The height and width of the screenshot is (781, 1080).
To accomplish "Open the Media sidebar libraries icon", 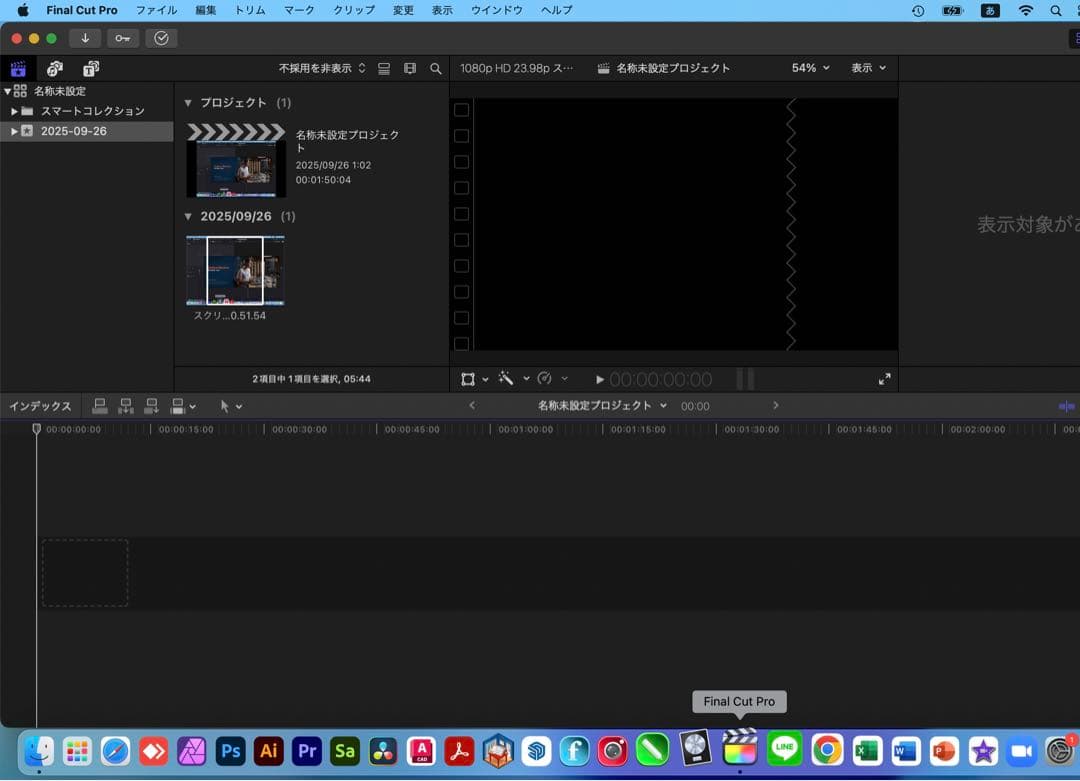I will [17, 68].
